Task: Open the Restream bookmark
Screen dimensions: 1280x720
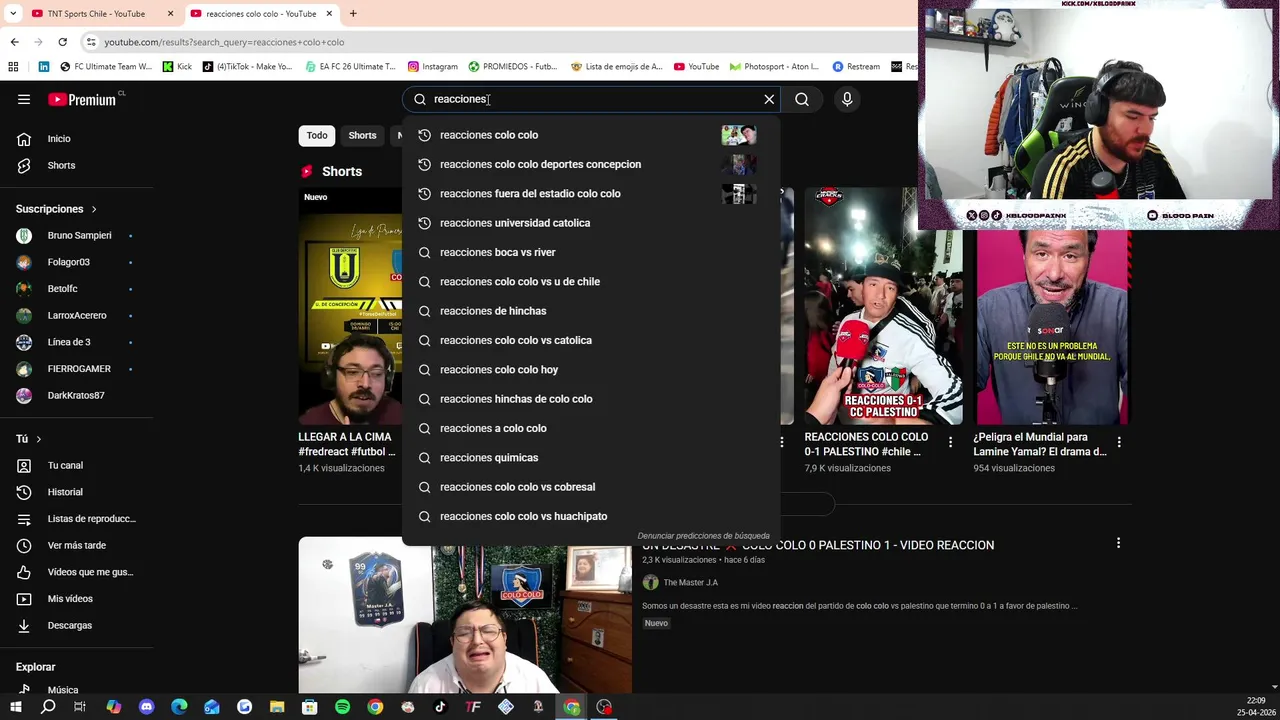Action: (x=856, y=67)
